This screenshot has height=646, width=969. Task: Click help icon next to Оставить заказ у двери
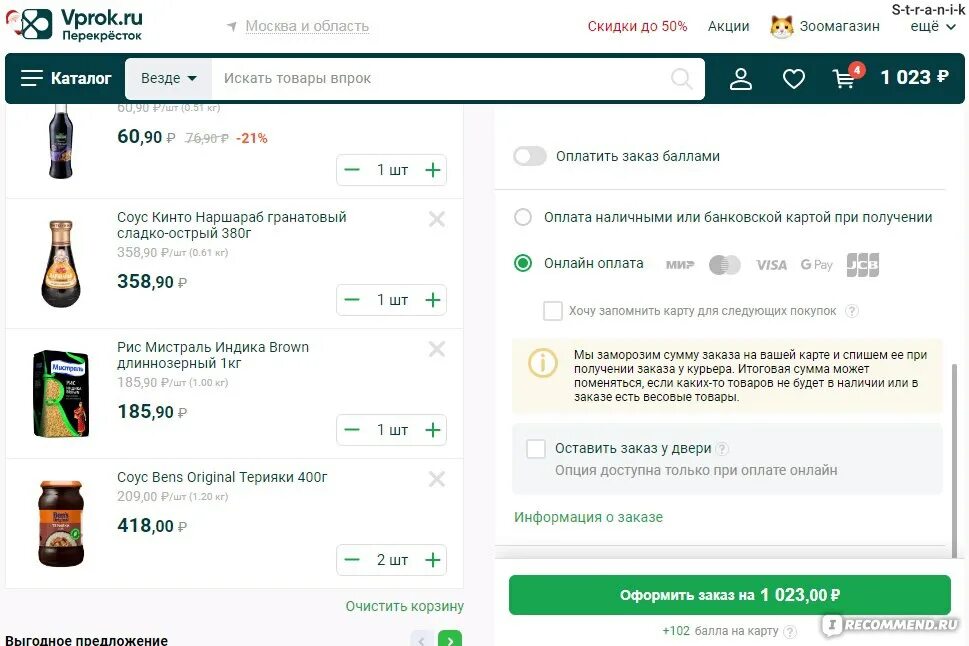coord(722,449)
